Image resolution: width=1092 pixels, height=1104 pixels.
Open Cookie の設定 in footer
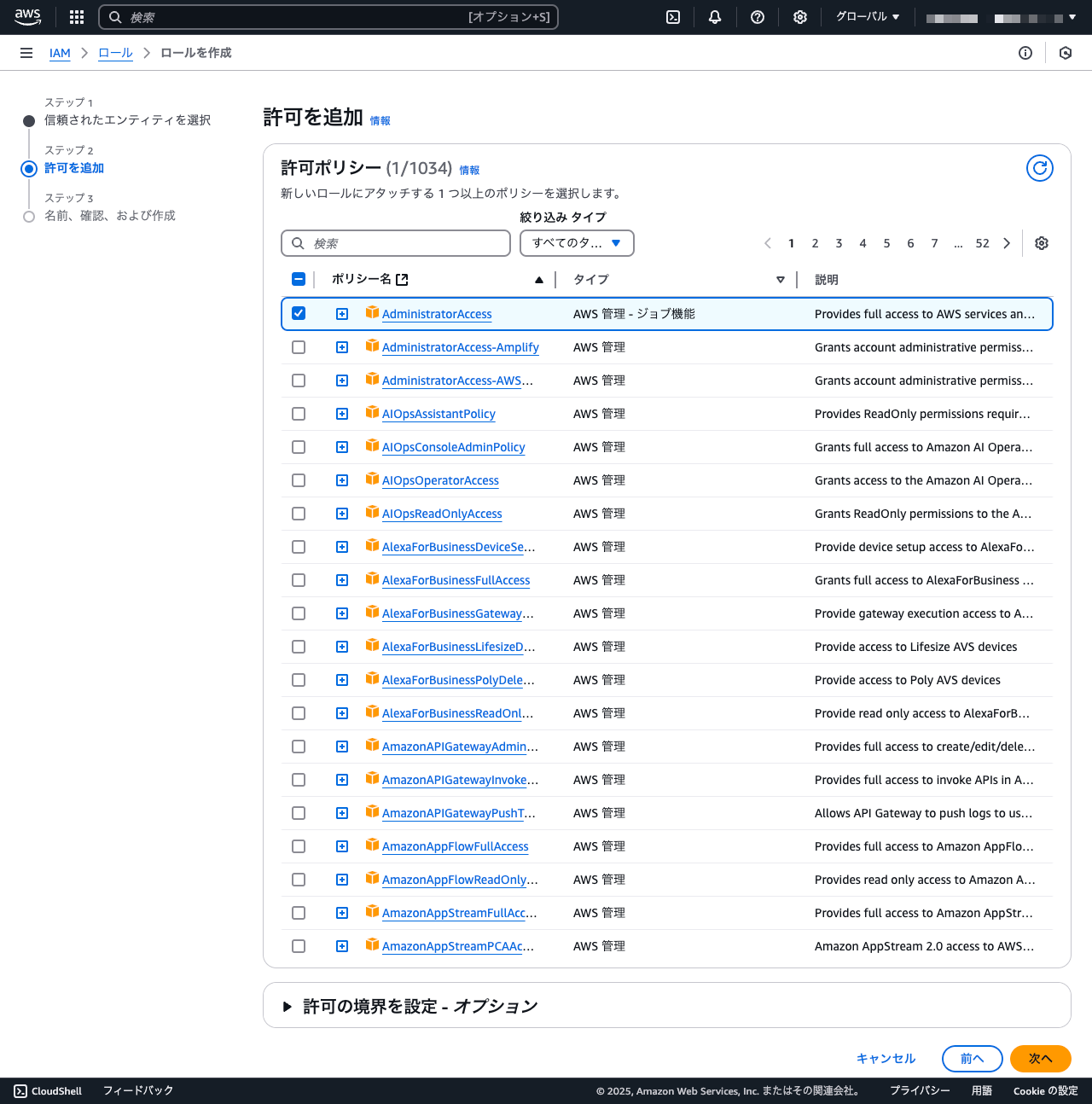click(x=1045, y=1091)
